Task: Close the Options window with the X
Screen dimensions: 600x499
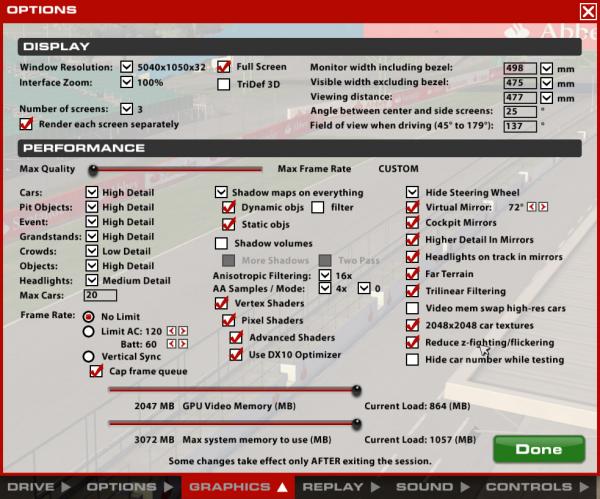Action: pos(588,10)
